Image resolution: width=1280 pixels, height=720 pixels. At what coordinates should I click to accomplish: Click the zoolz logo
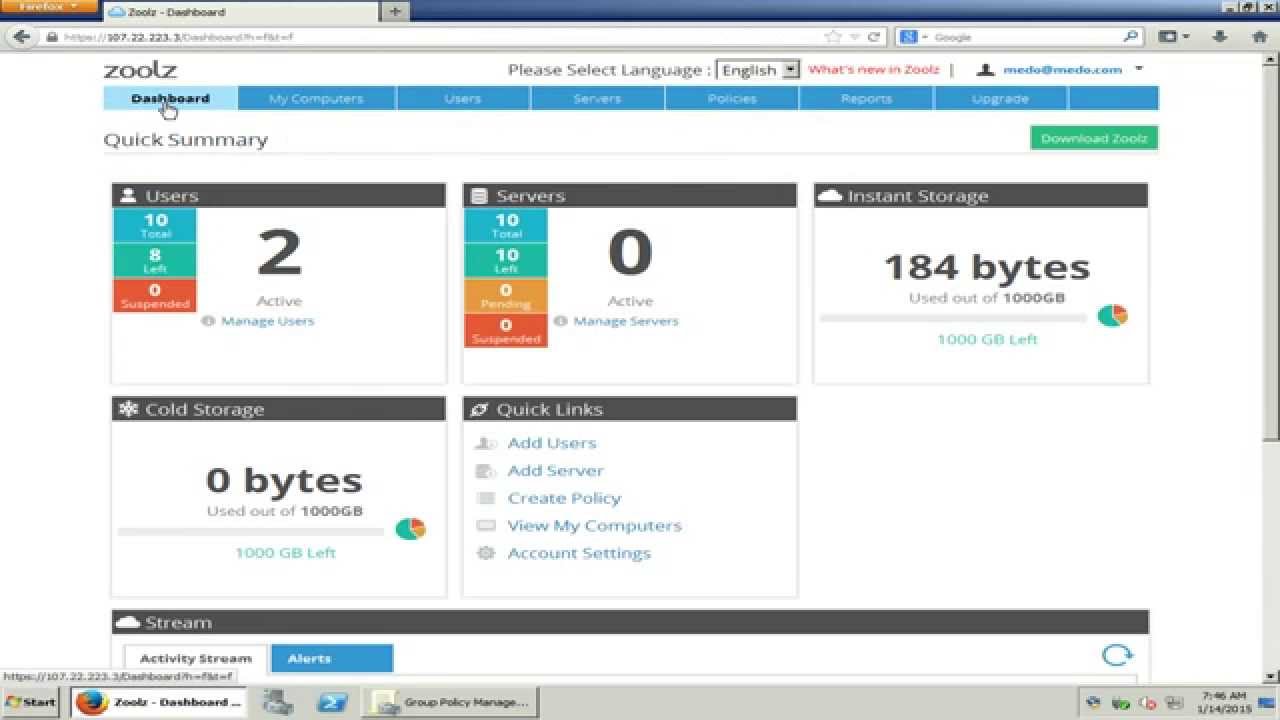point(141,70)
